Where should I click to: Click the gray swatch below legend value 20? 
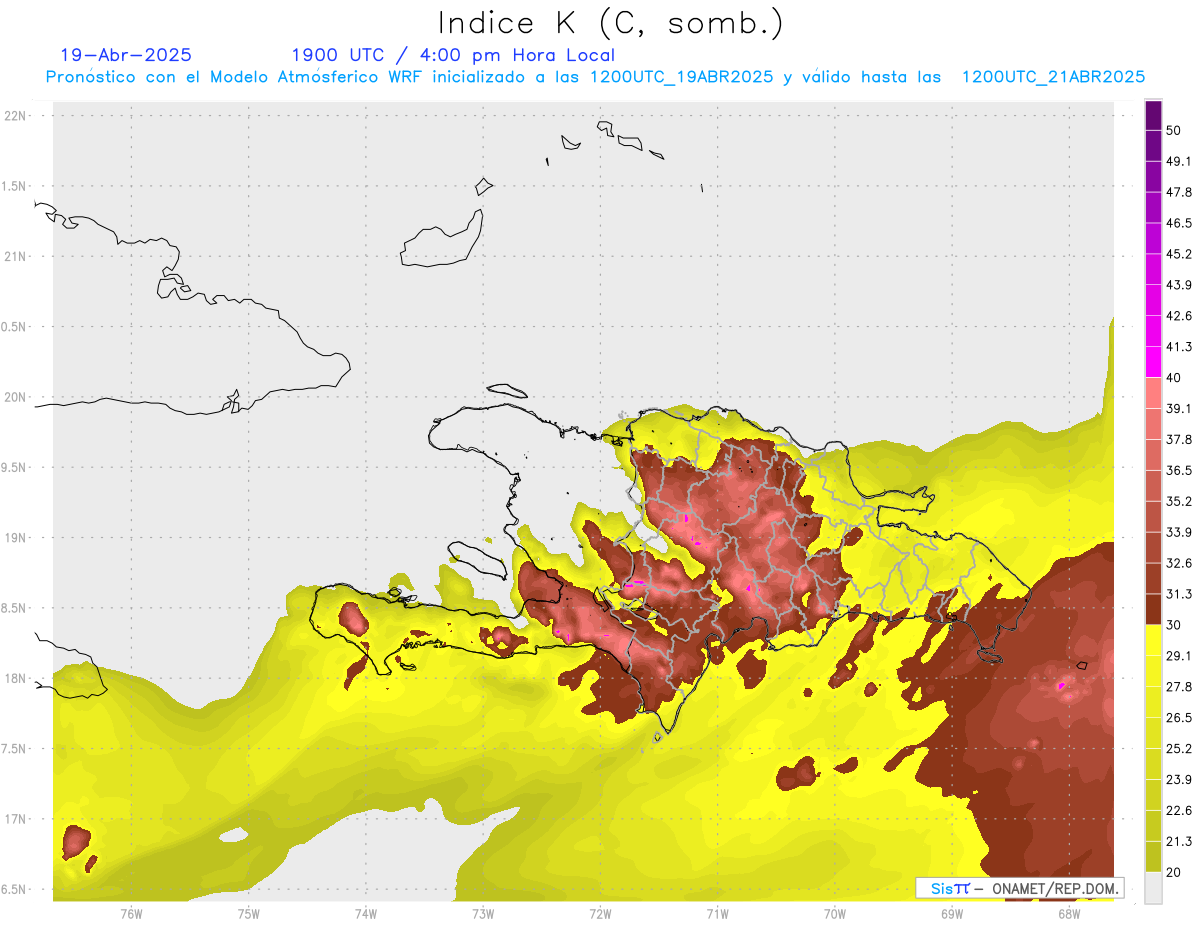pyautogui.click(x=1153, y=888)
